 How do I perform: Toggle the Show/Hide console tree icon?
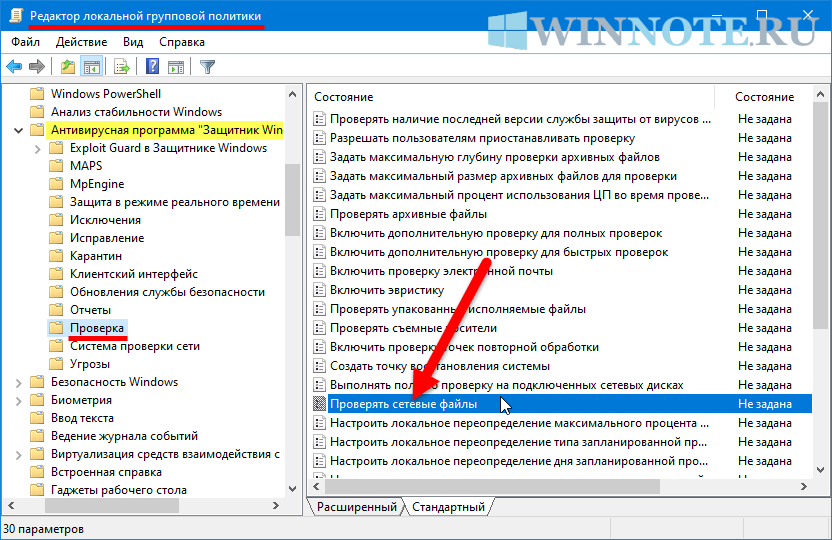91,67
